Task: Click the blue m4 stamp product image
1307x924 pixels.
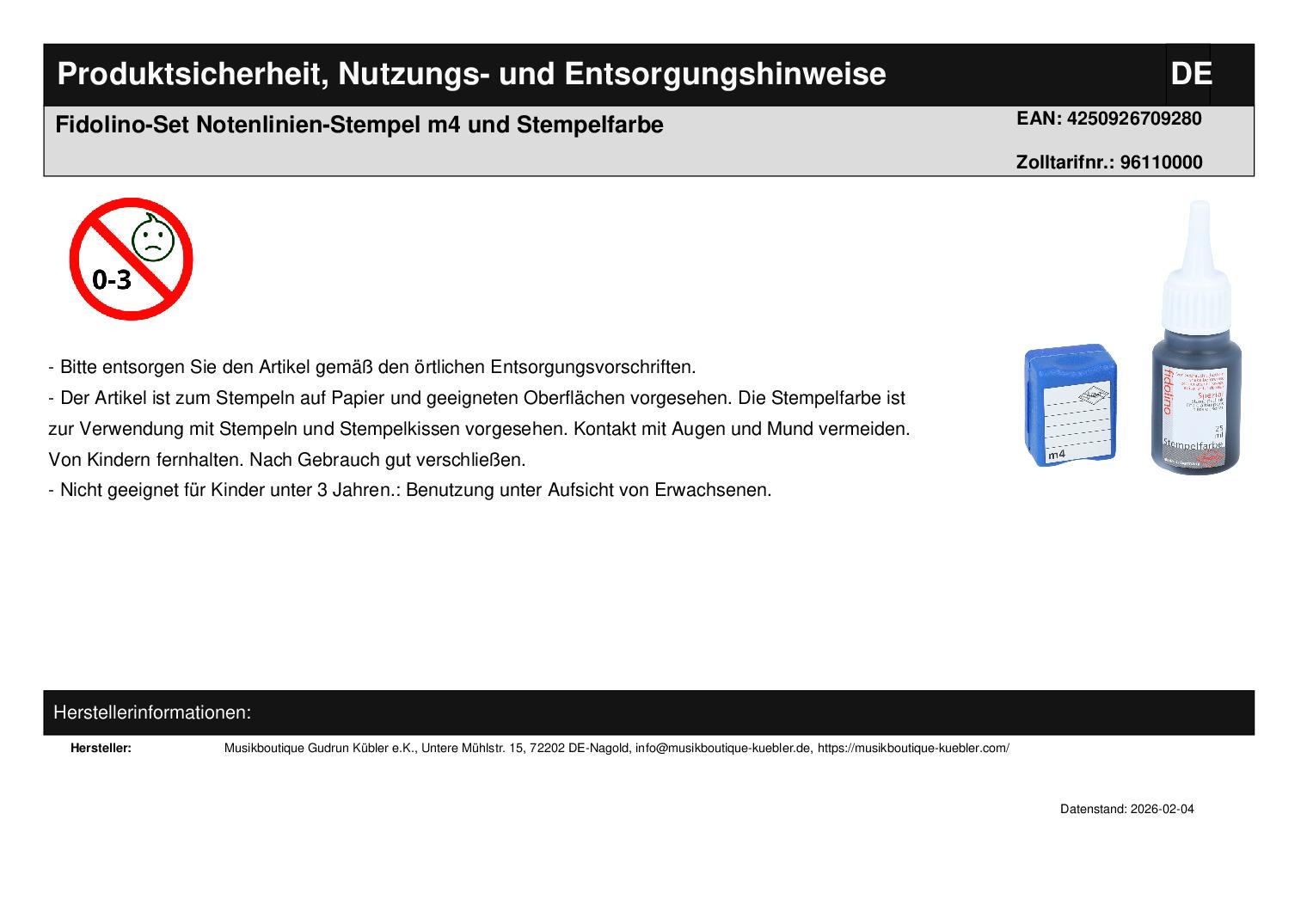Action: tap(1068, 406)
